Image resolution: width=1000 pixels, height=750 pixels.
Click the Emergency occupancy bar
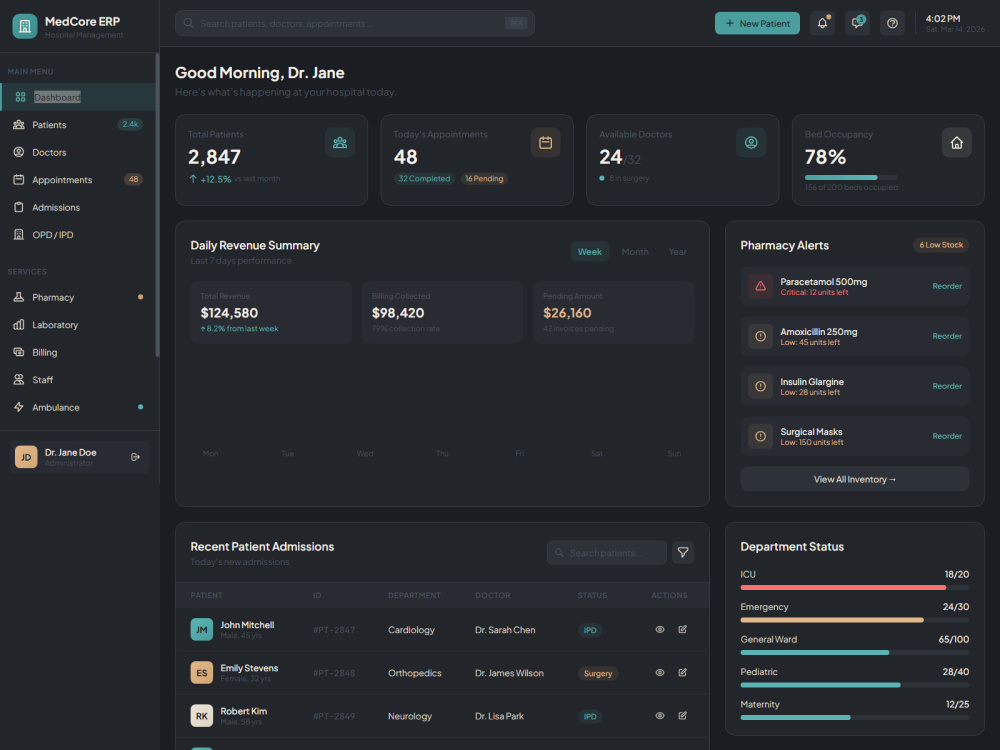[x=855, y=620]
